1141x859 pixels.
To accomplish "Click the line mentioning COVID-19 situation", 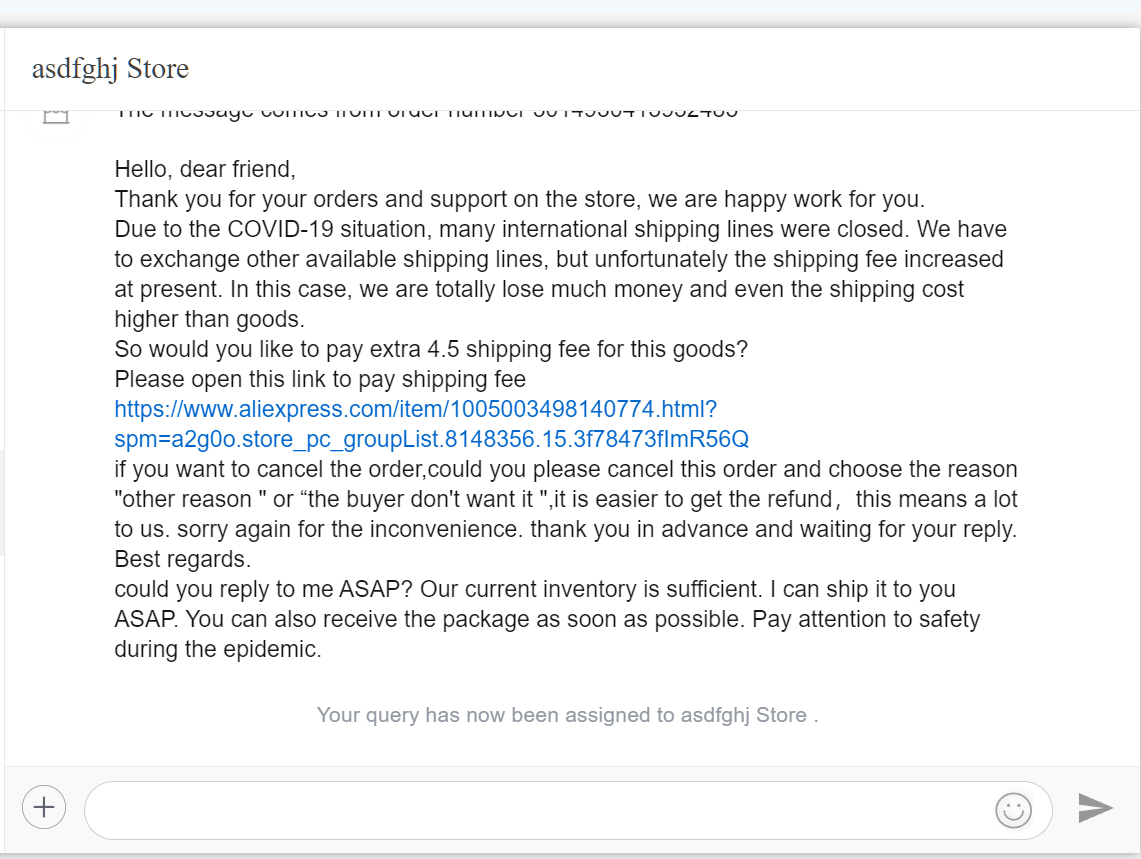I will pyautogui.click(x=560, y=229).
